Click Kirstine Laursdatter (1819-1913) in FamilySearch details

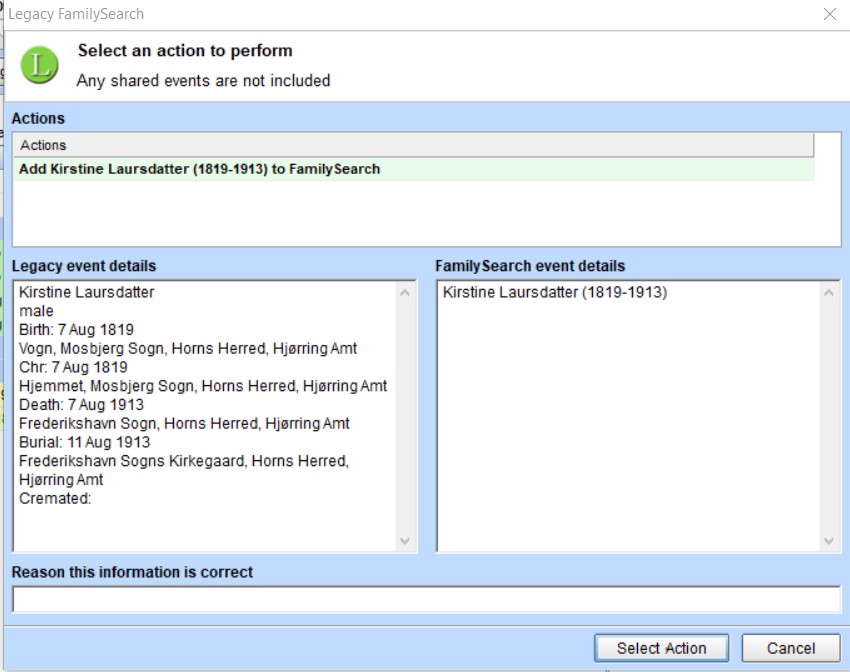(555, 292)
